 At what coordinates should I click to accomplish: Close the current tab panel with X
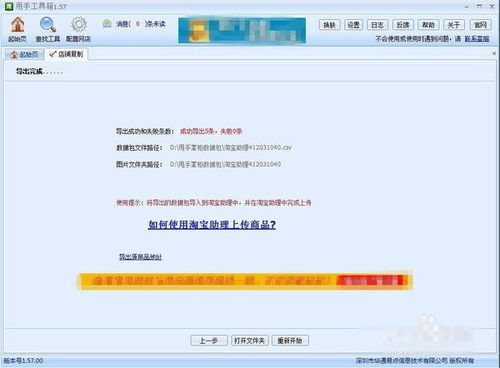point(494,53)
